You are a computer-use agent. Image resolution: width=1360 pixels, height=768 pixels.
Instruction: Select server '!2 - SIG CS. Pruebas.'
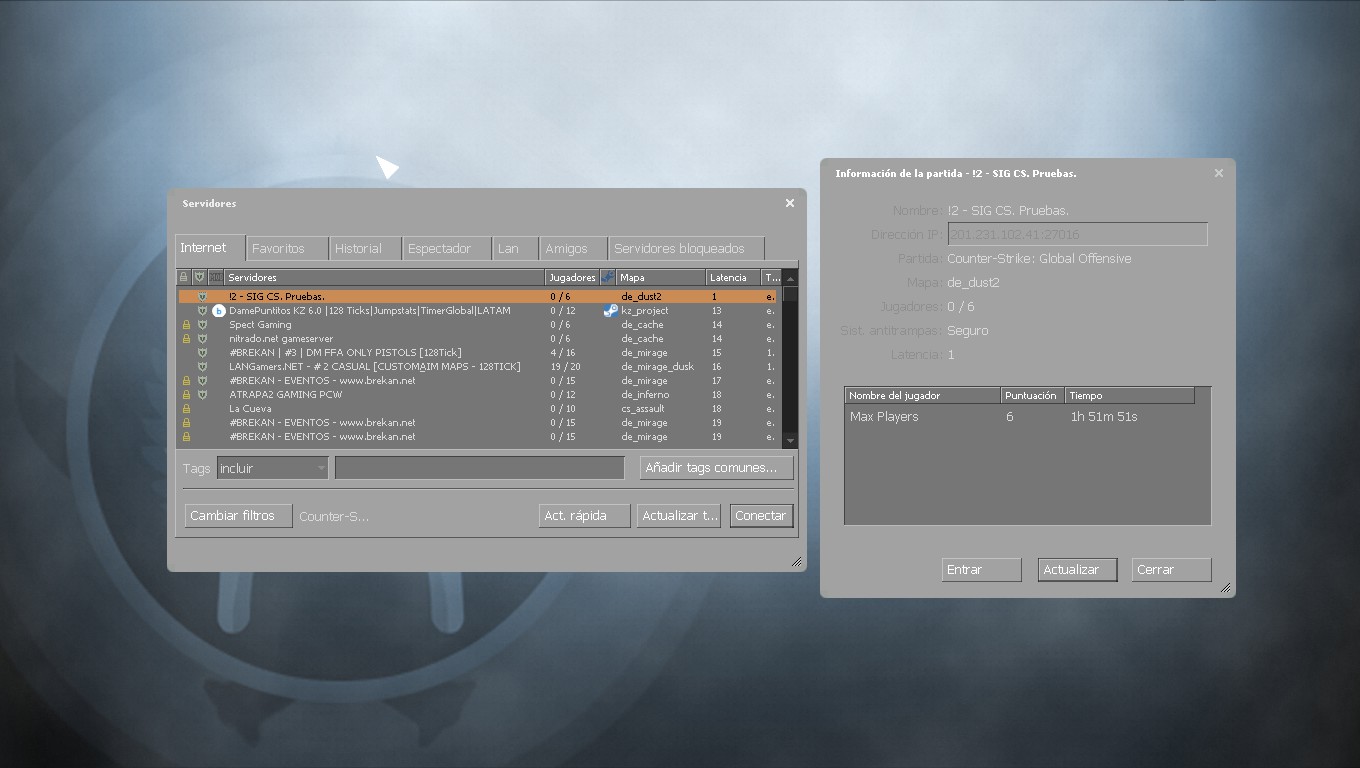tap(478, 297)
